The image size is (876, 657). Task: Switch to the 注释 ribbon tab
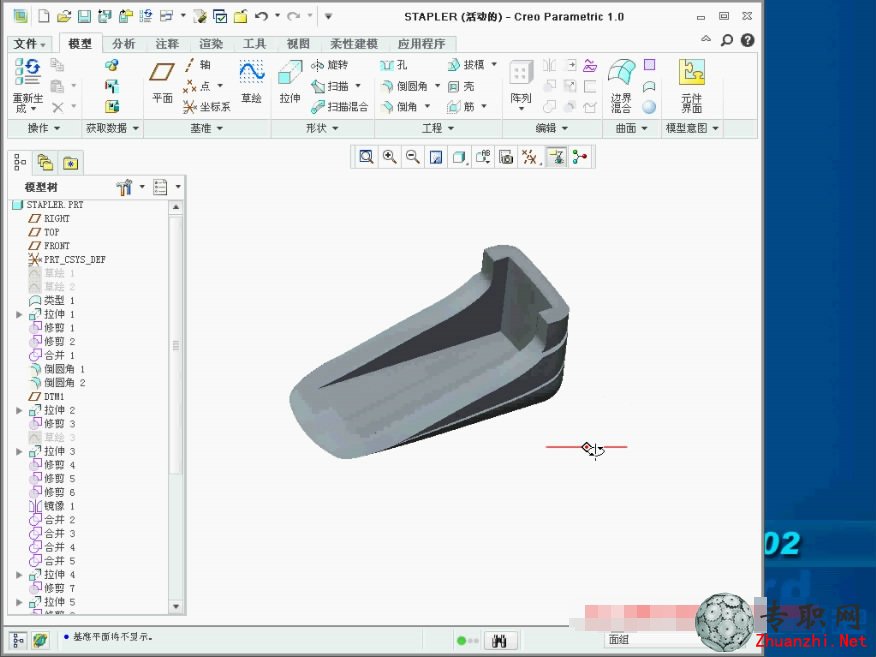(x=167, y=44)
